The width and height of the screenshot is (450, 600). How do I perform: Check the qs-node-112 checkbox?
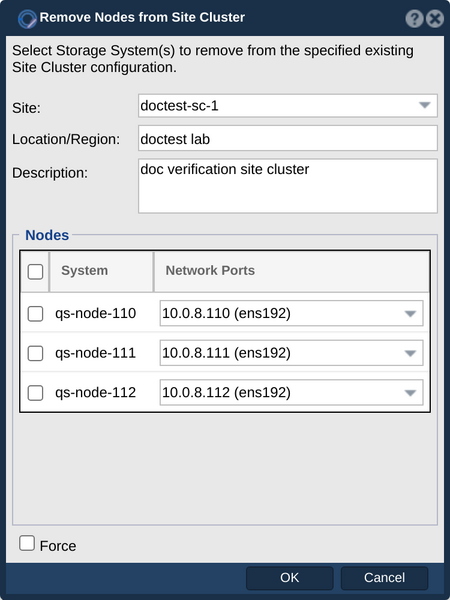tap(35, 393)
